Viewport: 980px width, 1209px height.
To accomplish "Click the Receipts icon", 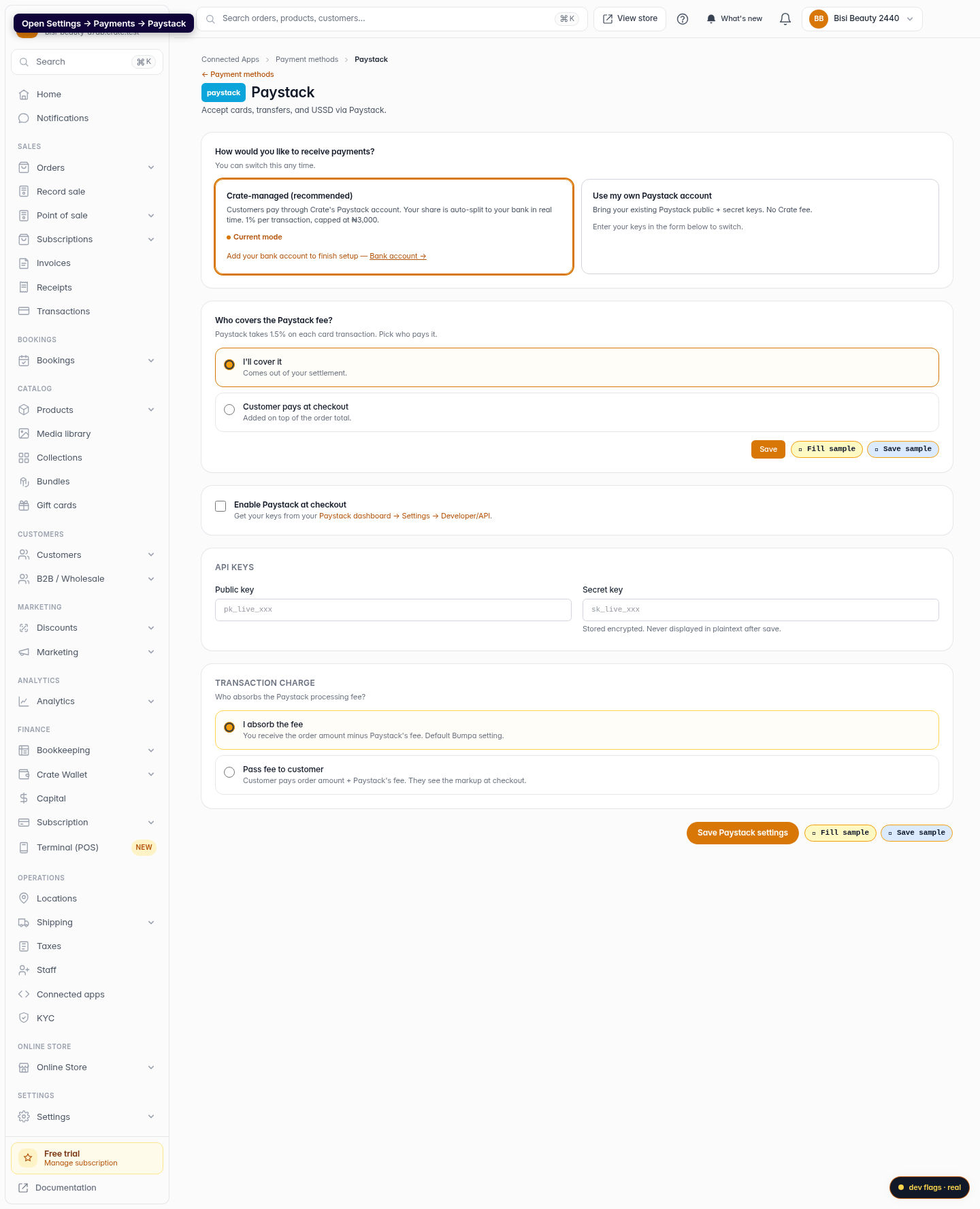I will [x=24, y=288].
